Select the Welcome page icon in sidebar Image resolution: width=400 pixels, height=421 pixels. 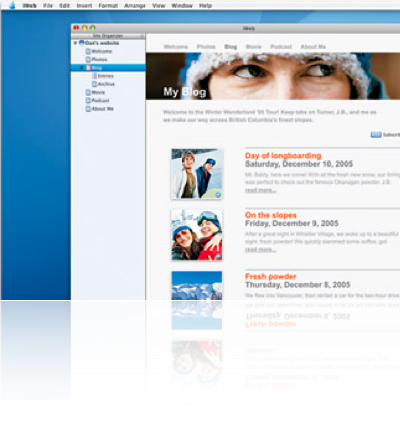[88, 51]
